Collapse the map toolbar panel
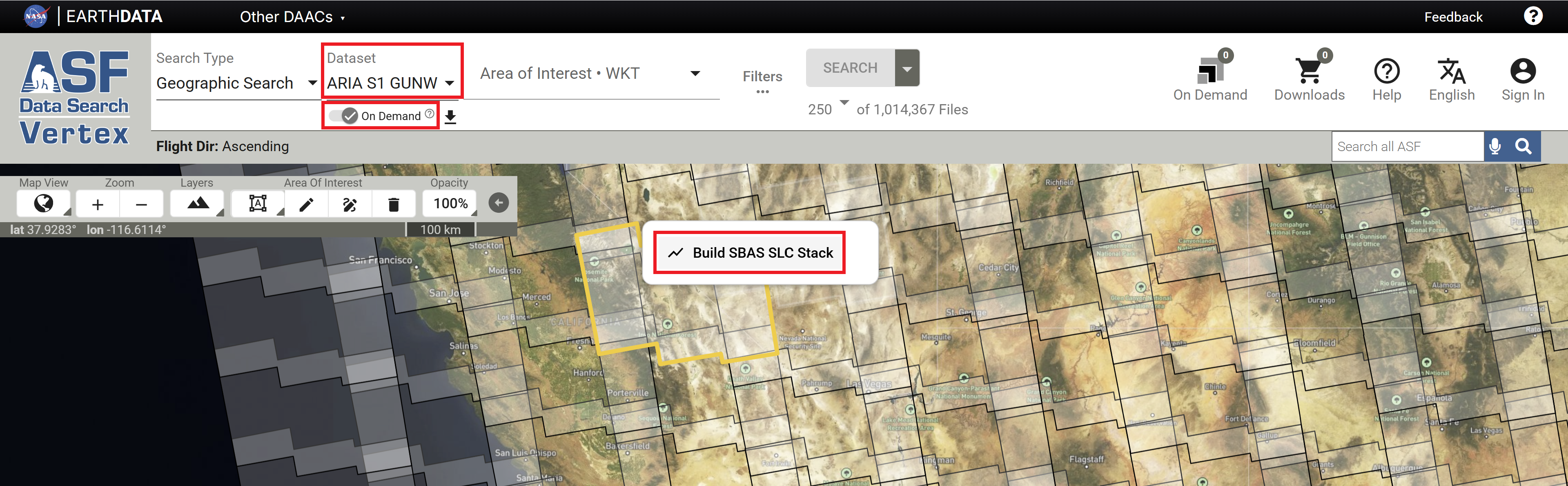The image size is (1568, 486). tap(498, 202)
